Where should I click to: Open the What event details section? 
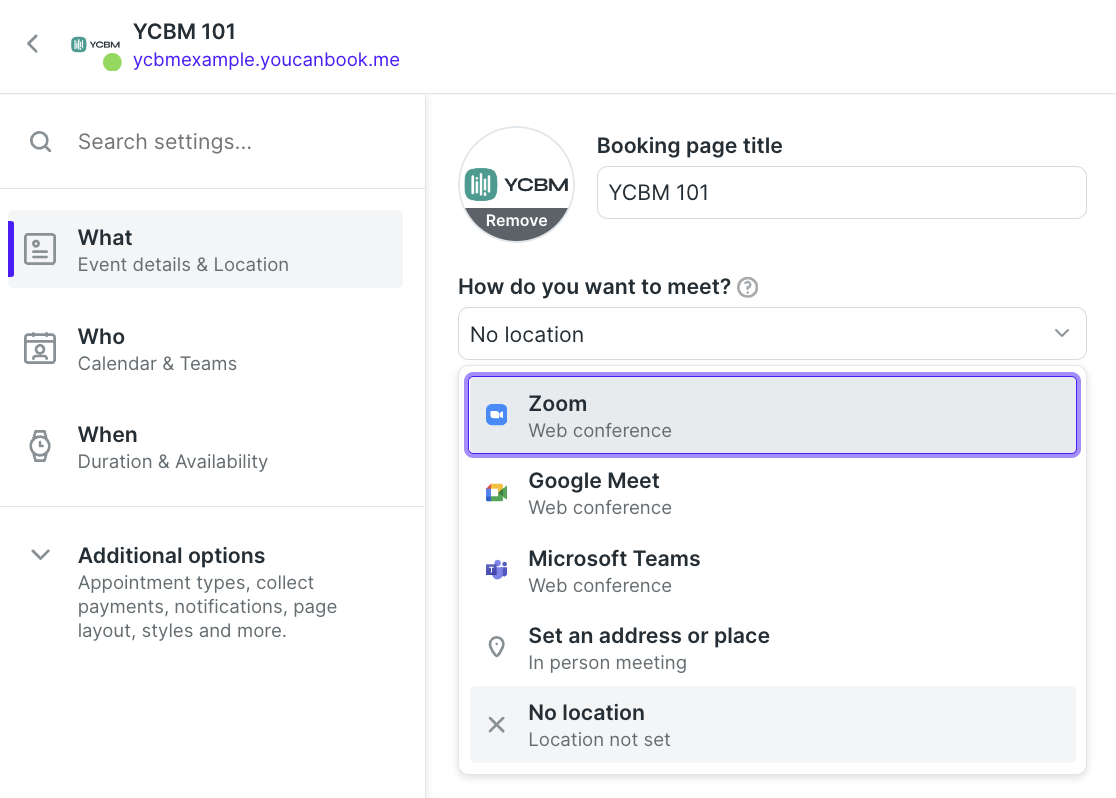click(205, 249)
